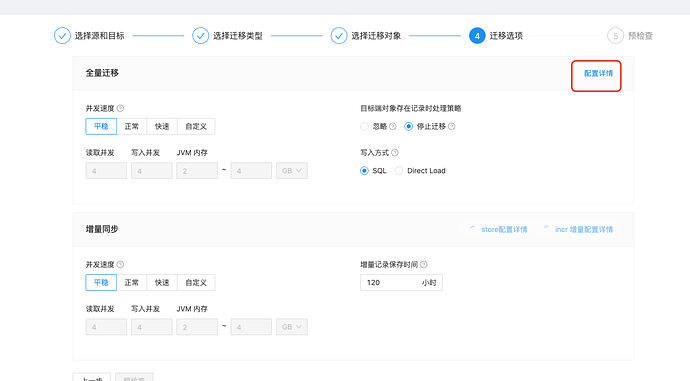
Task: Click incremental sync JVM maximum memory field
Action: 251,327
